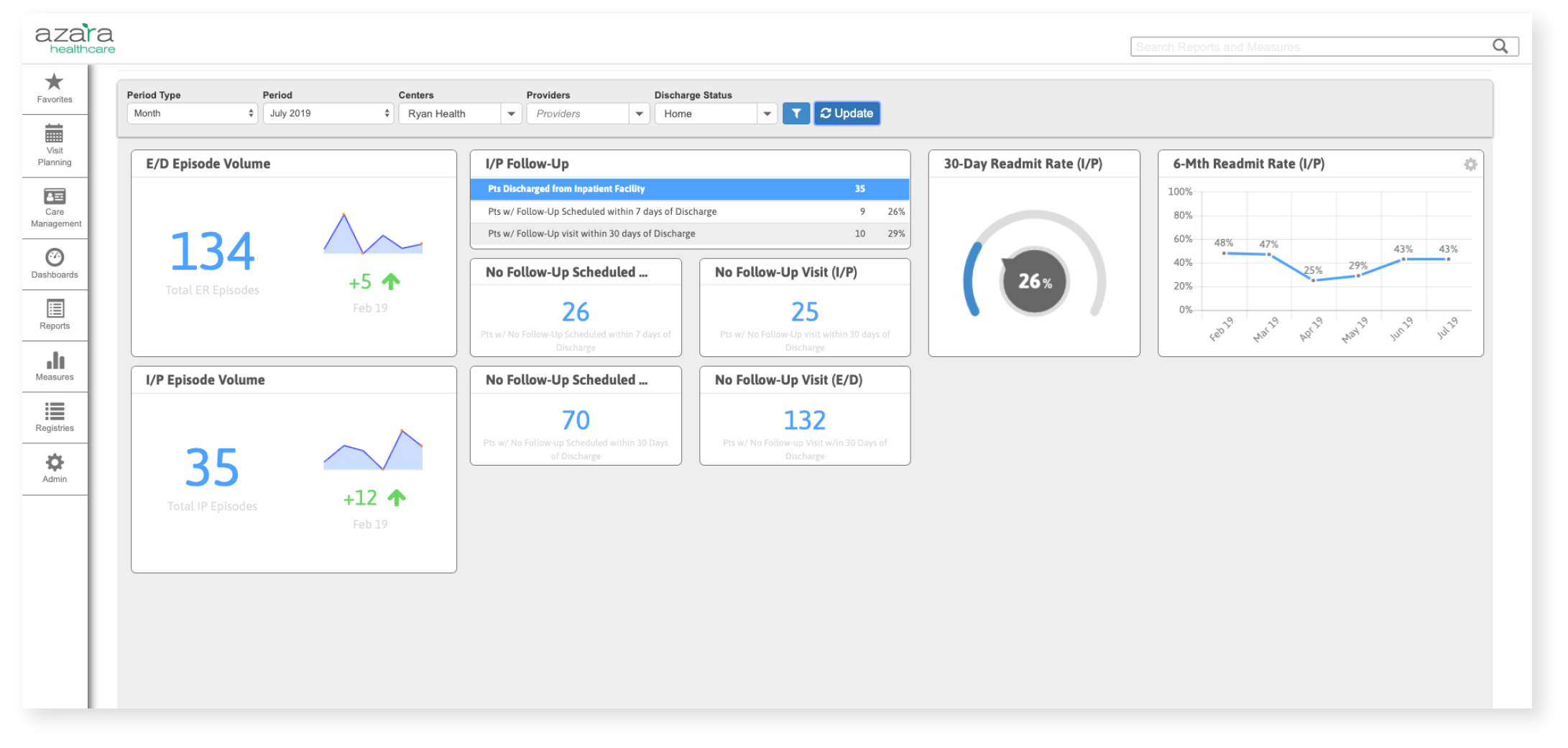Change the Period from July 2019
The width and height of the screenshot is (1568, 748).
(x=328, y=113)
